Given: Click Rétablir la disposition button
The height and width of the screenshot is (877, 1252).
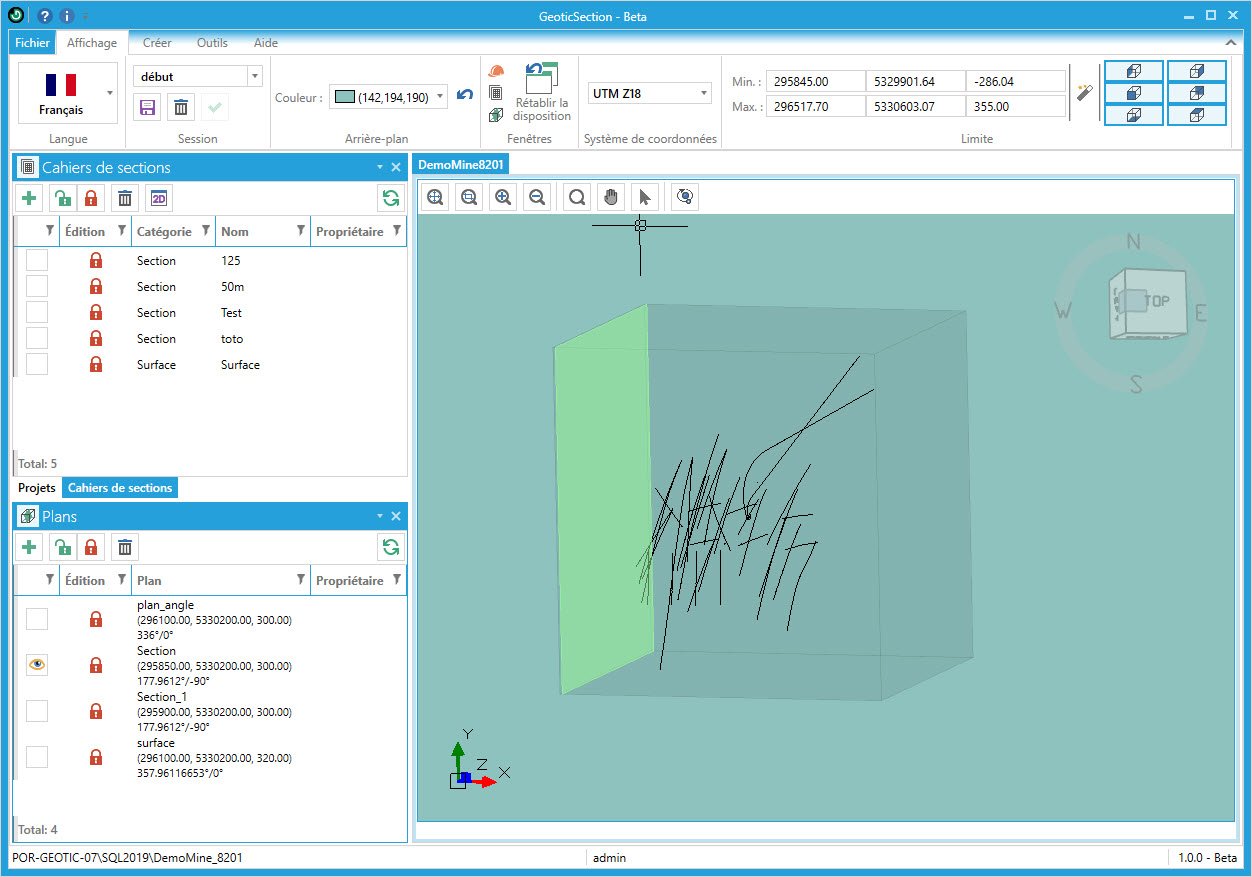Looking at the screenshot, I should [x=542, y=92].
